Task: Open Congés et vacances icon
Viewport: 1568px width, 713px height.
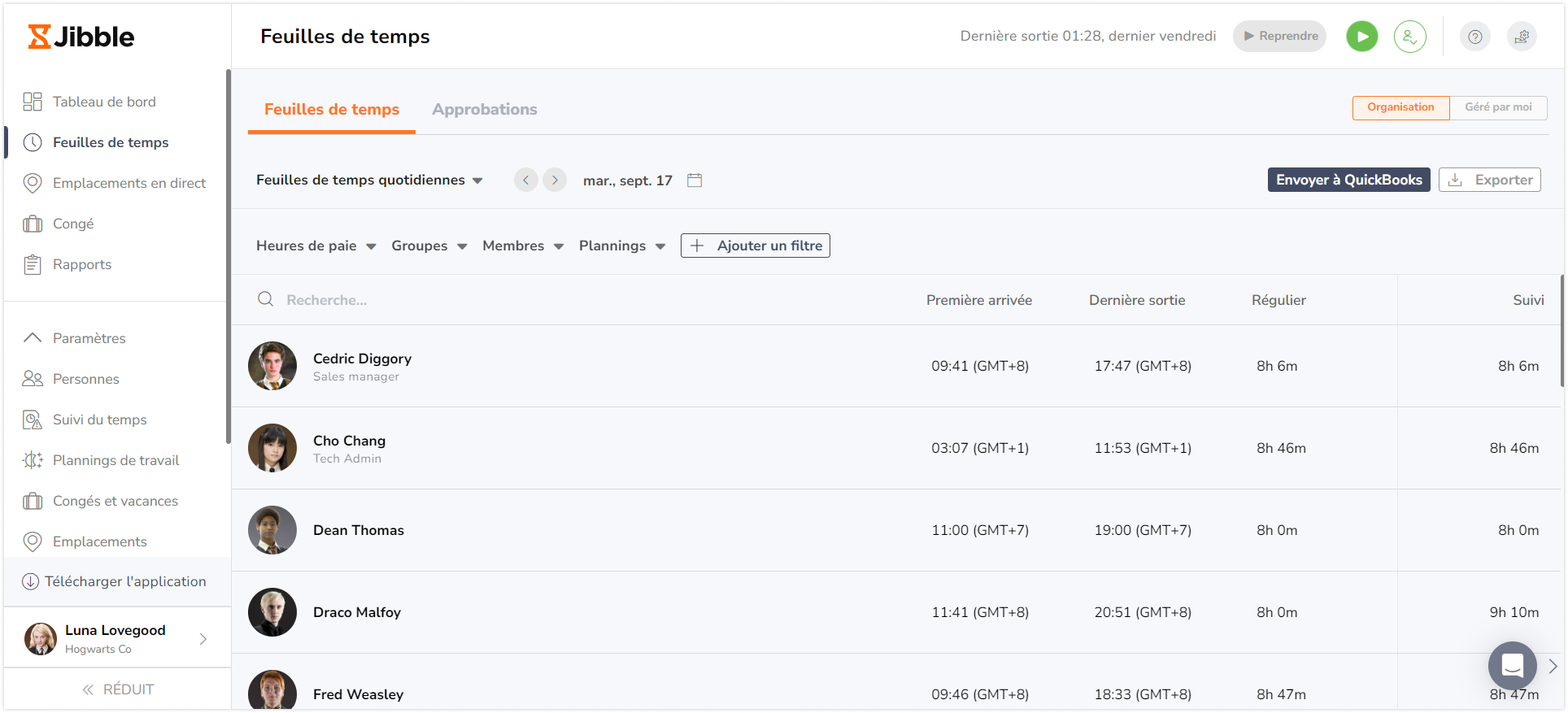Action: click(x=33, y=501)
